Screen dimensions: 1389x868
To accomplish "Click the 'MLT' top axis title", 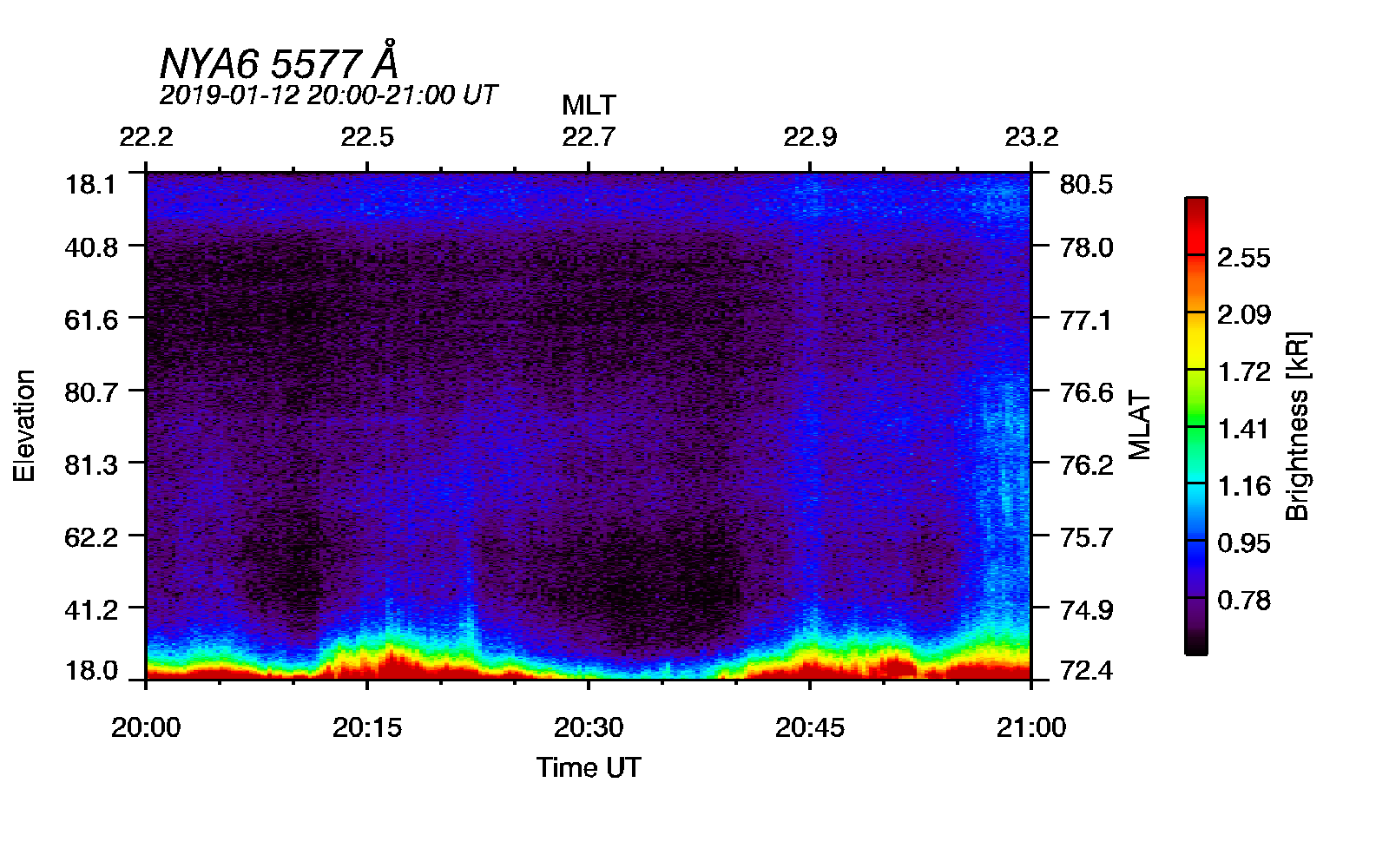I will 589,105.
